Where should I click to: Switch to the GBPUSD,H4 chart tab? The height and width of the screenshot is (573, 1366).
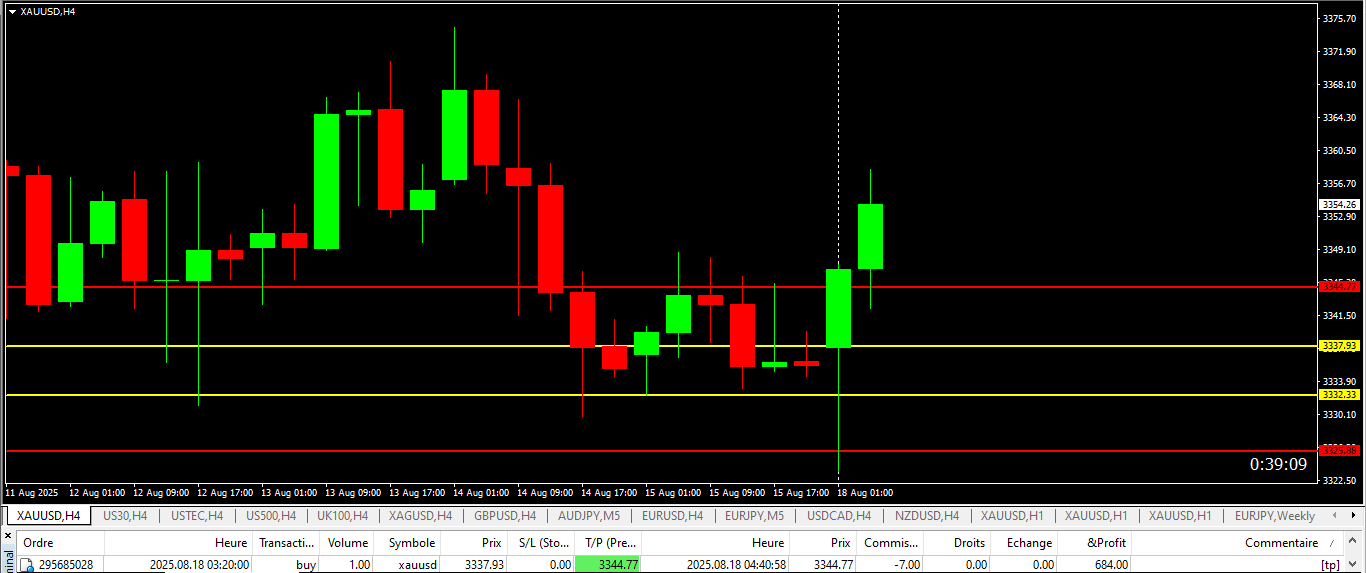(x=505, y=516)
